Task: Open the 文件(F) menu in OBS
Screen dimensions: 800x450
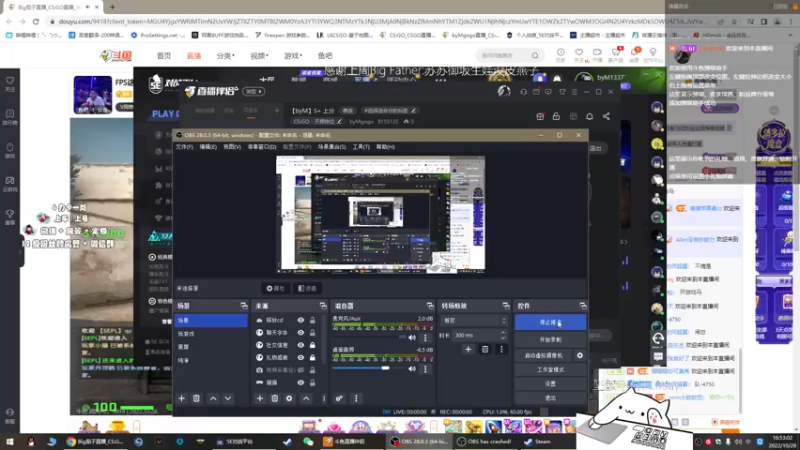Action: click(x=184, y=147)
